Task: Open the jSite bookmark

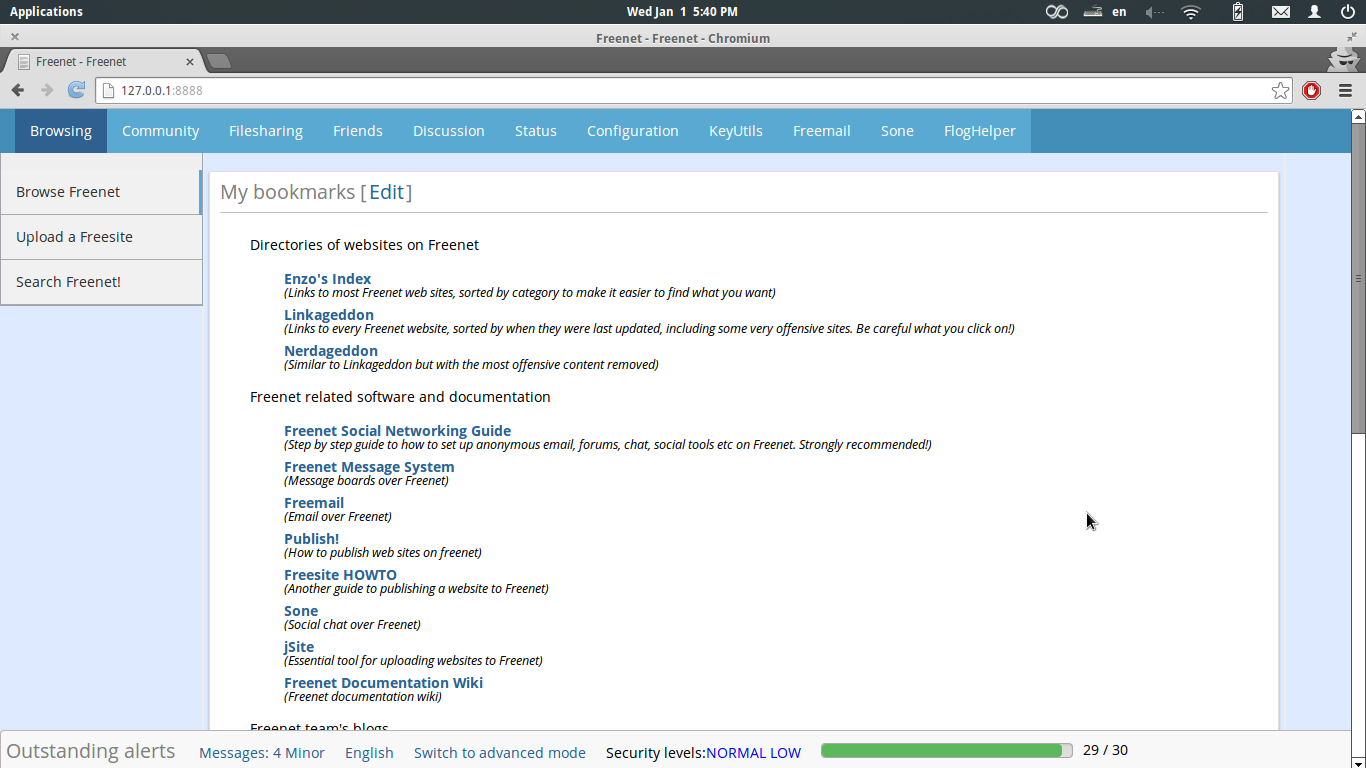Action: pos(299,647)
